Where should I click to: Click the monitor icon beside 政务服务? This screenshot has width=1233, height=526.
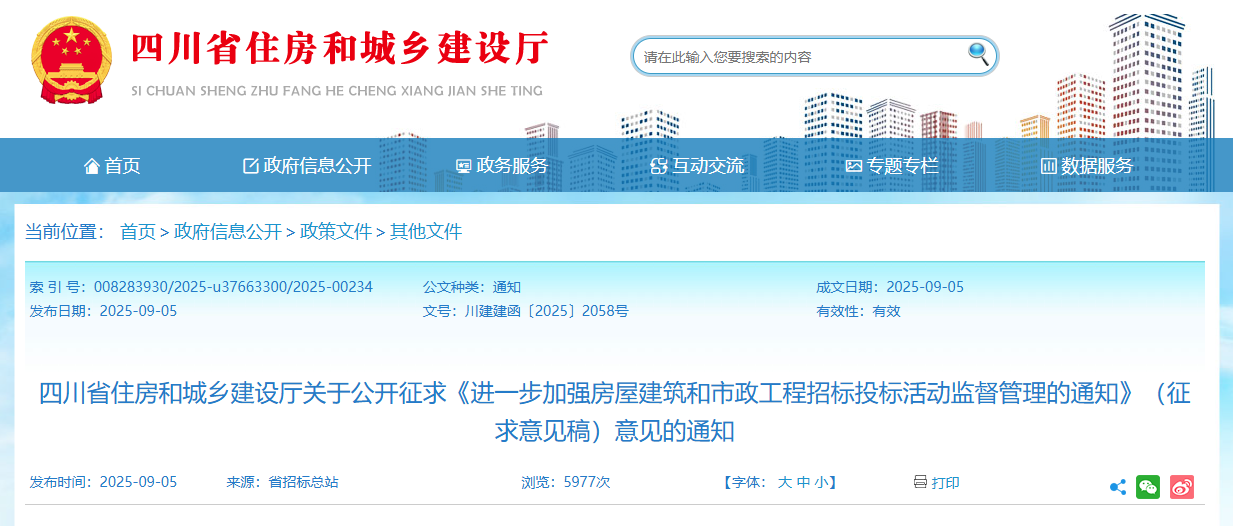(464, 166)
